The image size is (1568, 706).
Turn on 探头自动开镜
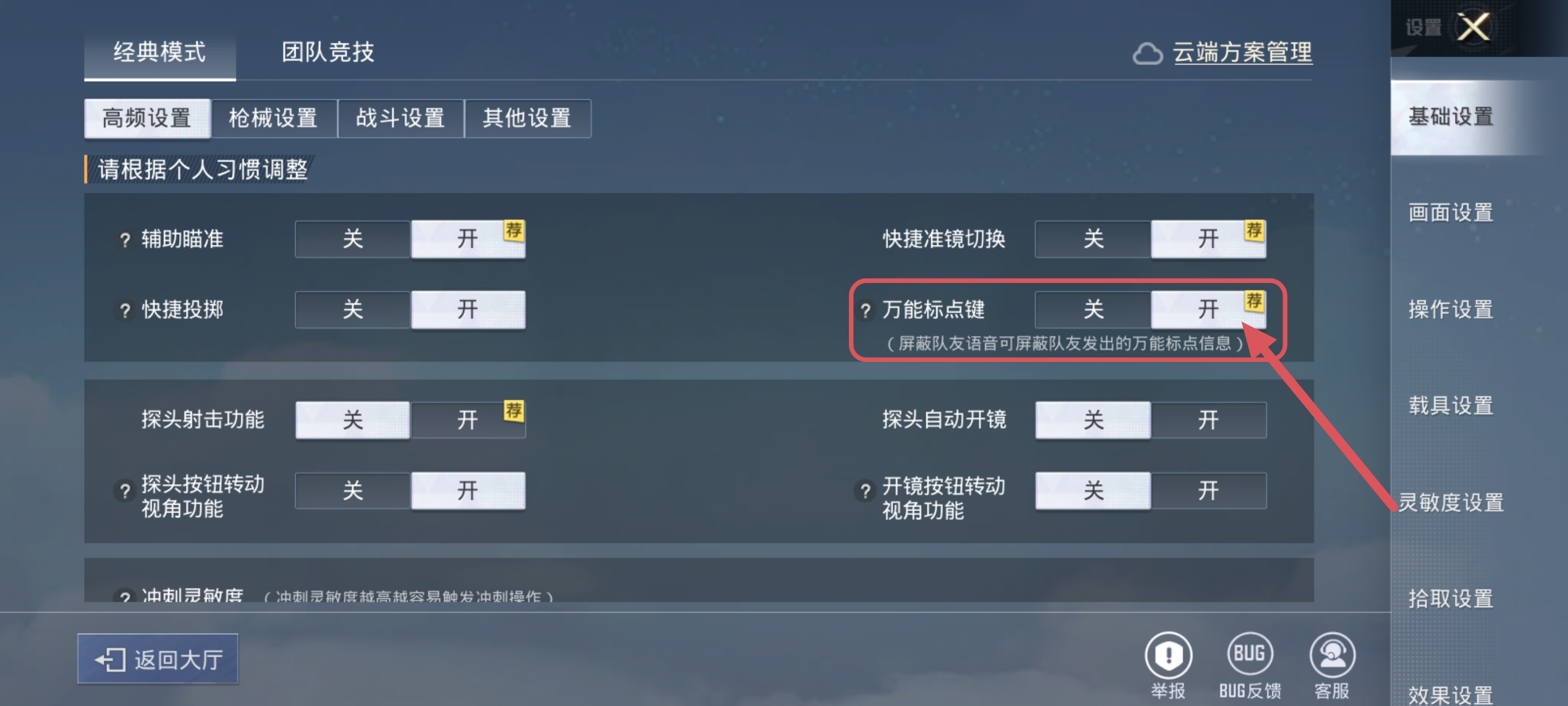pos(1208,419)
